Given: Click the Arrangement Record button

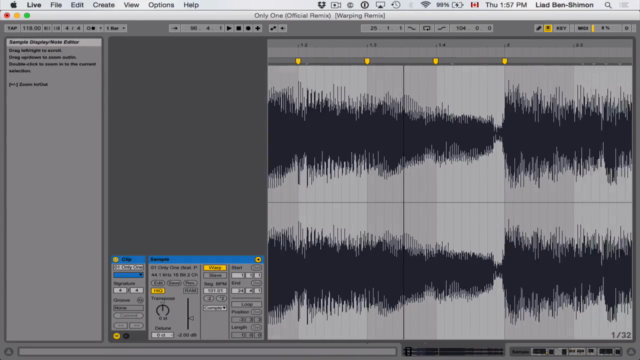Looking at the screenshot, I should click(248, 28).
